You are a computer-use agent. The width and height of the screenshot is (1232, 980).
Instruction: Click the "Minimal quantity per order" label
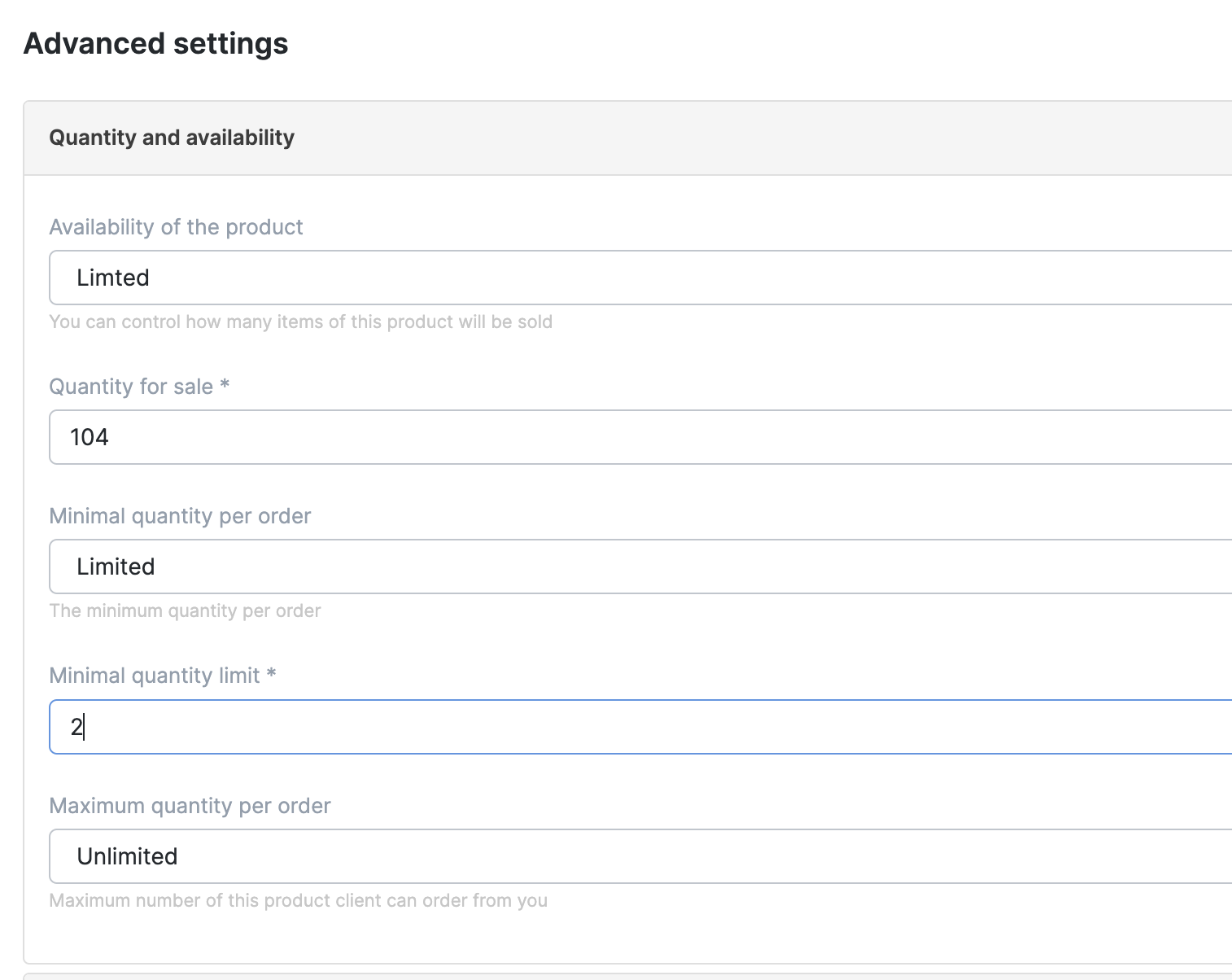pos(180,516)
